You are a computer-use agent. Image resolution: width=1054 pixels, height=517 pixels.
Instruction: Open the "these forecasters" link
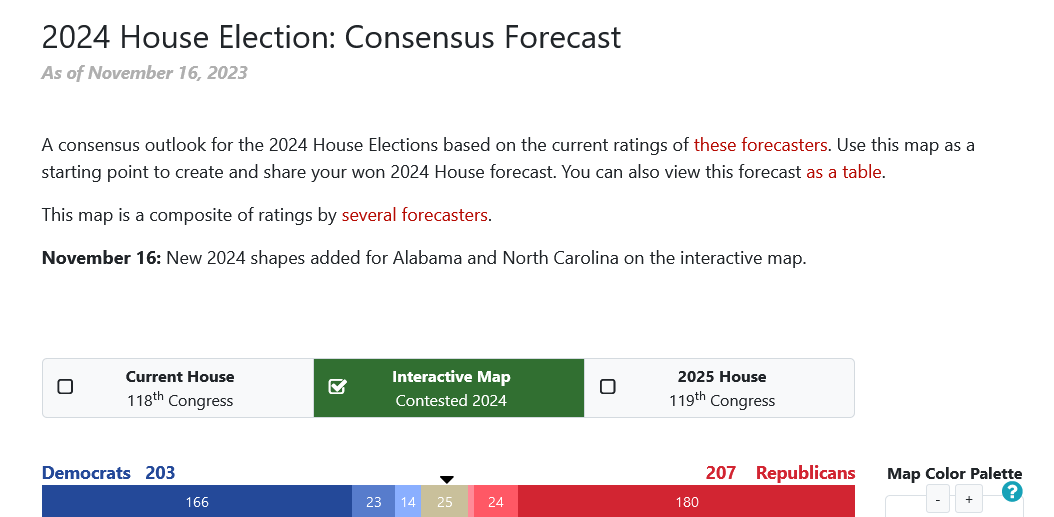point(760,145)
